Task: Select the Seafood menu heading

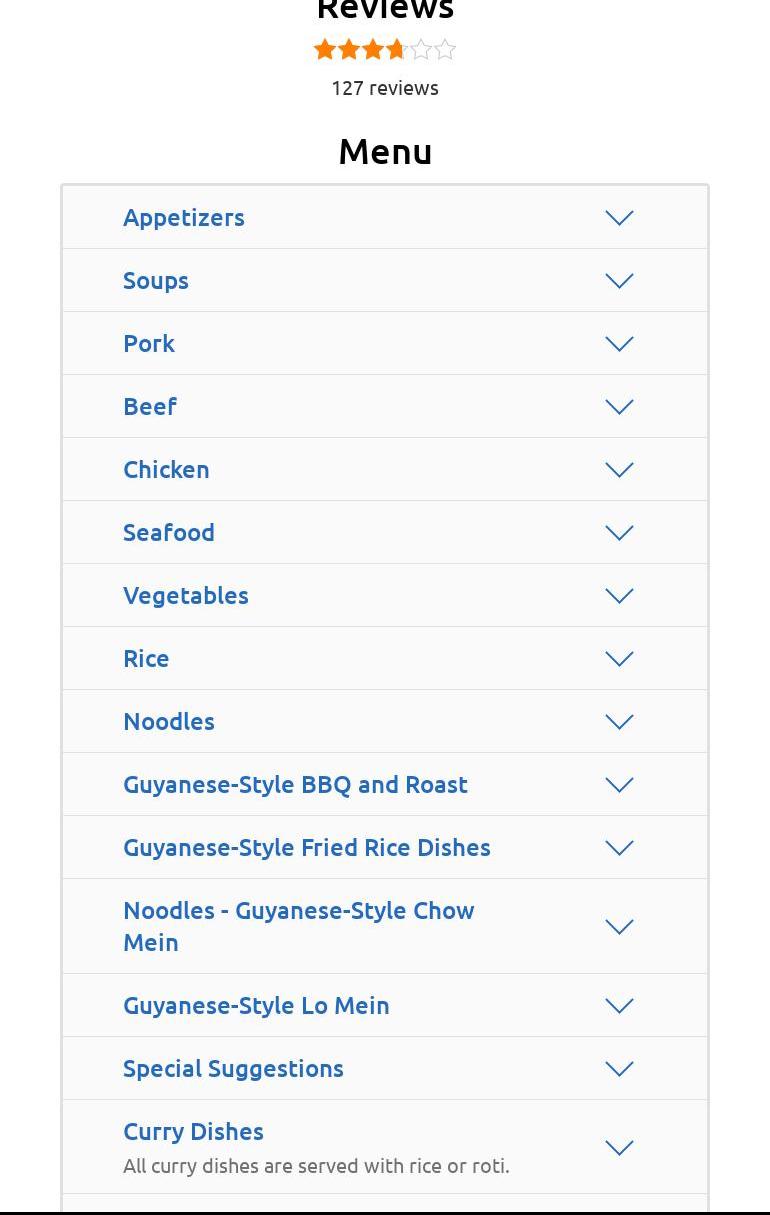Action: coord(168,532)
